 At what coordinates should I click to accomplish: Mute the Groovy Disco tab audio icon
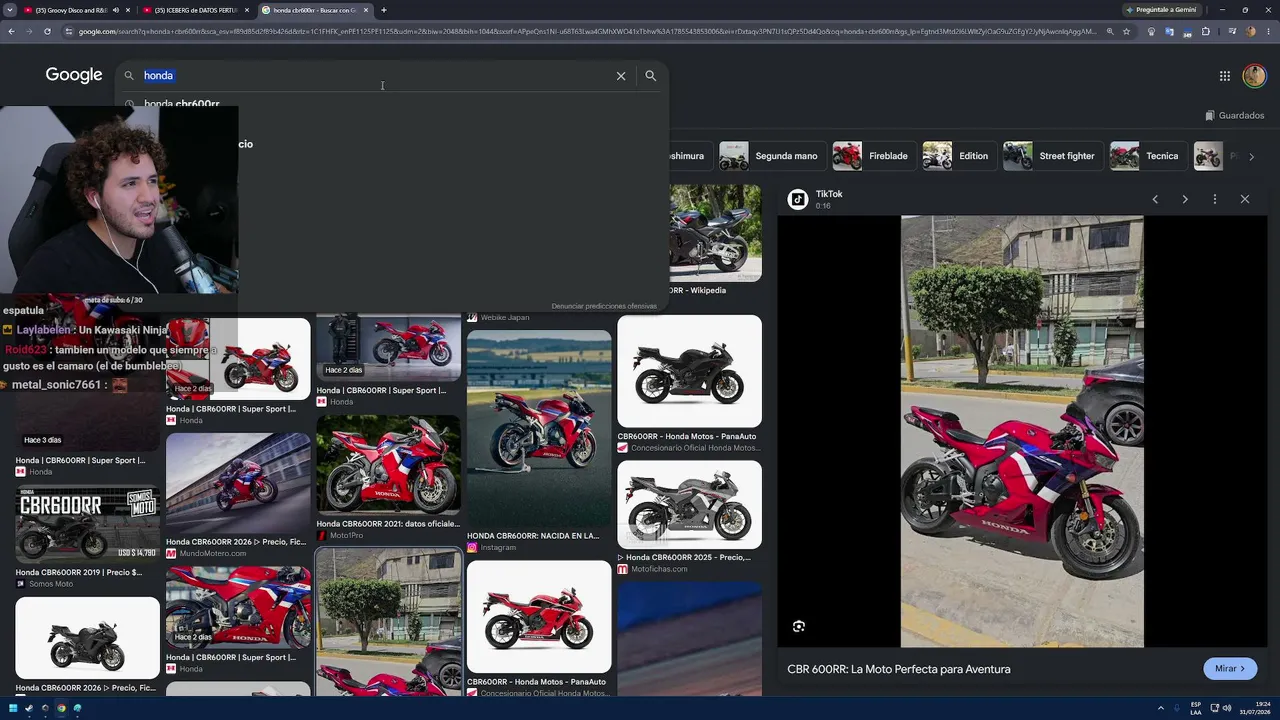click(115, 10)
